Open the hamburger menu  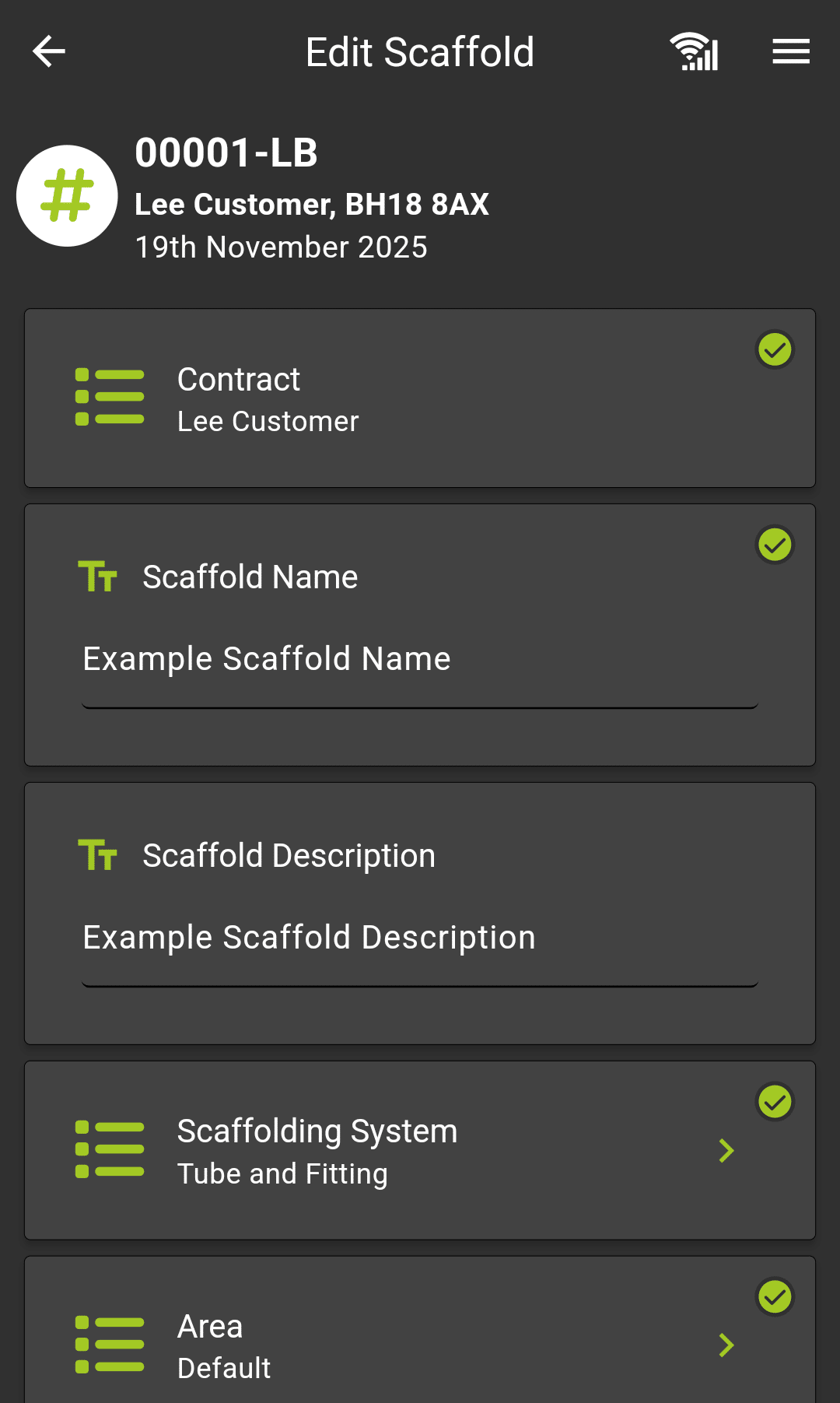pos(791,52)
